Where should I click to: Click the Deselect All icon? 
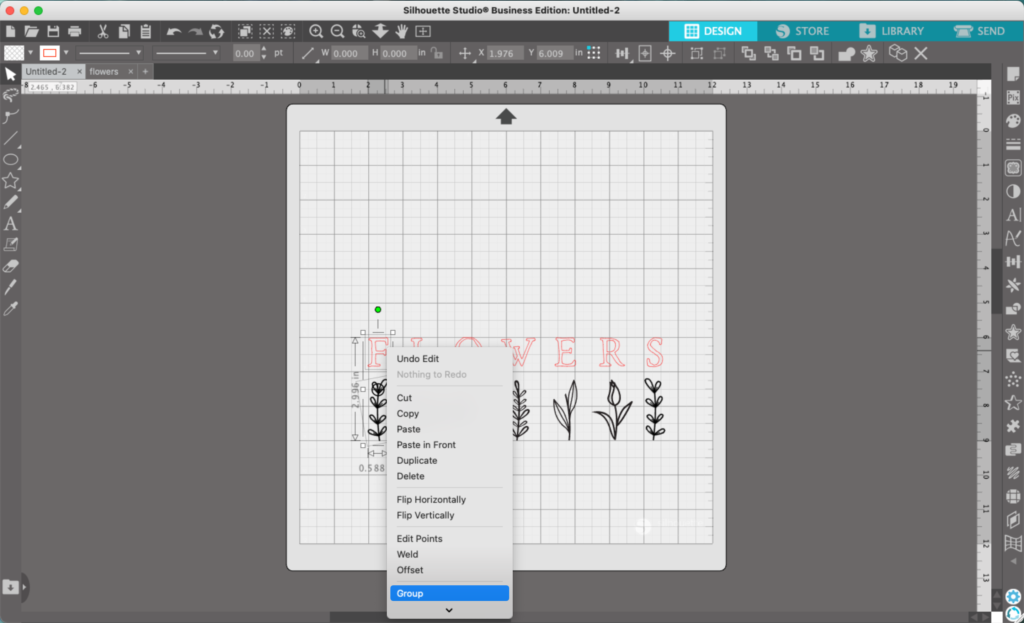pyautogui.click(x=266, y=31)
